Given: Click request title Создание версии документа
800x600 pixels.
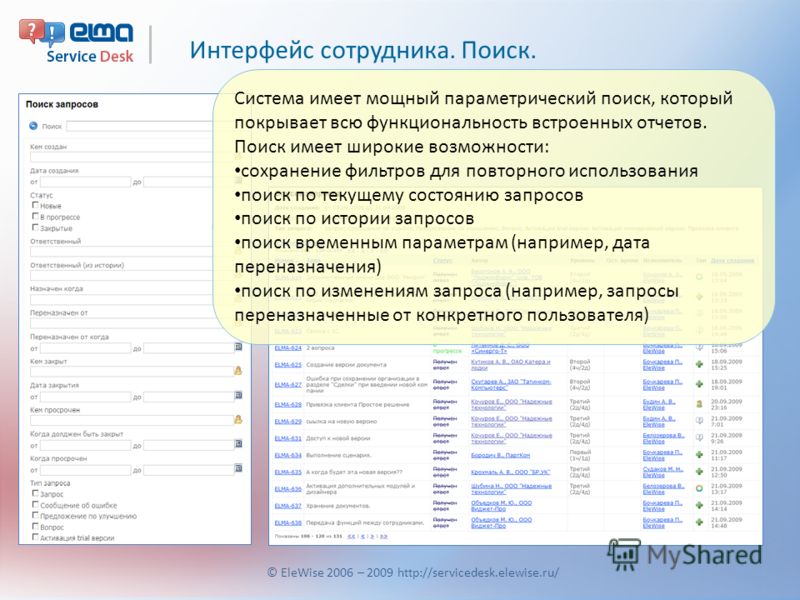Looking at the screenshot, I should 346,365.
